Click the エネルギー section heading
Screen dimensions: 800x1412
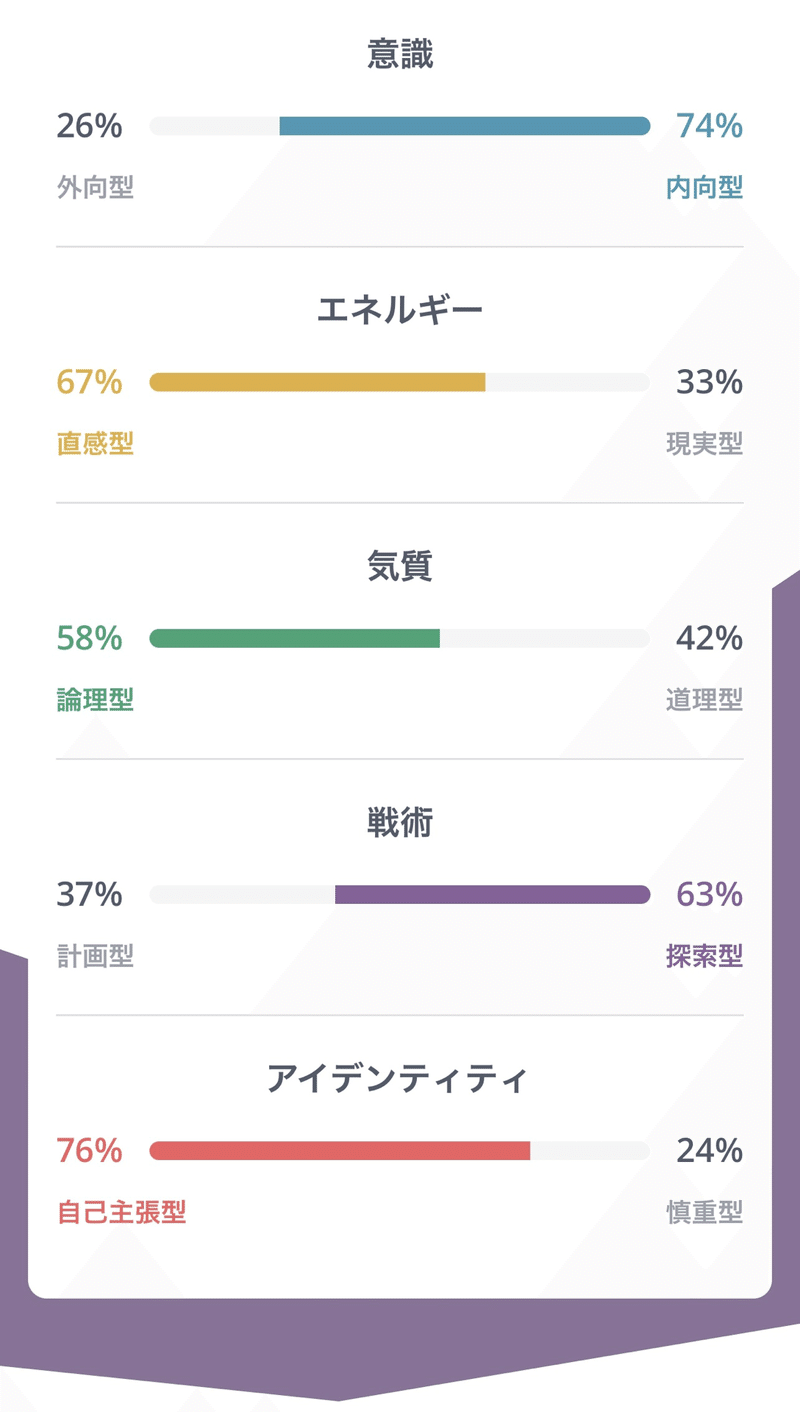pos(400,311)
